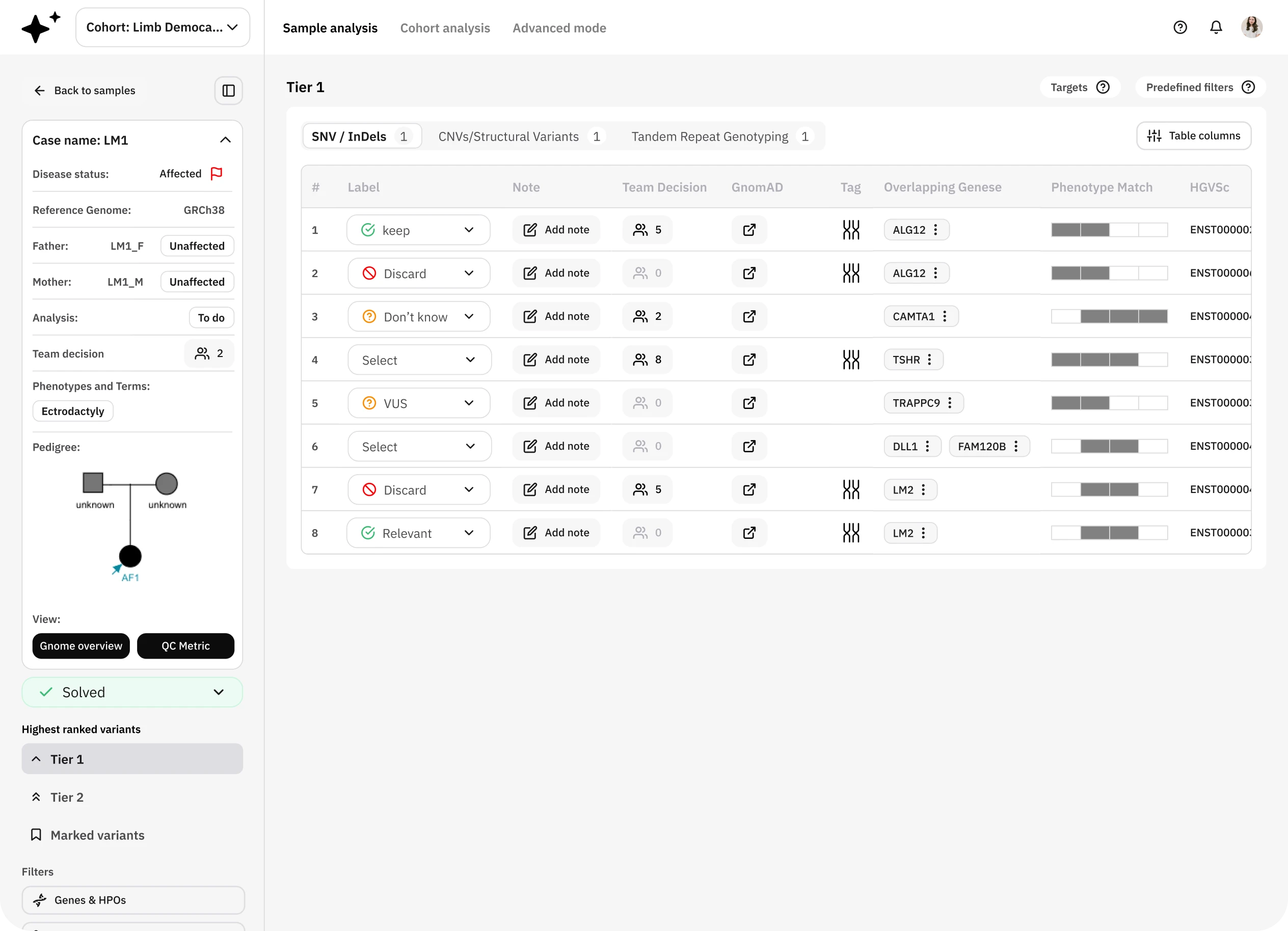Open the keep label dropdown in row 1
The height and width of the screenshot is (931, 1288).
(418, 230)
